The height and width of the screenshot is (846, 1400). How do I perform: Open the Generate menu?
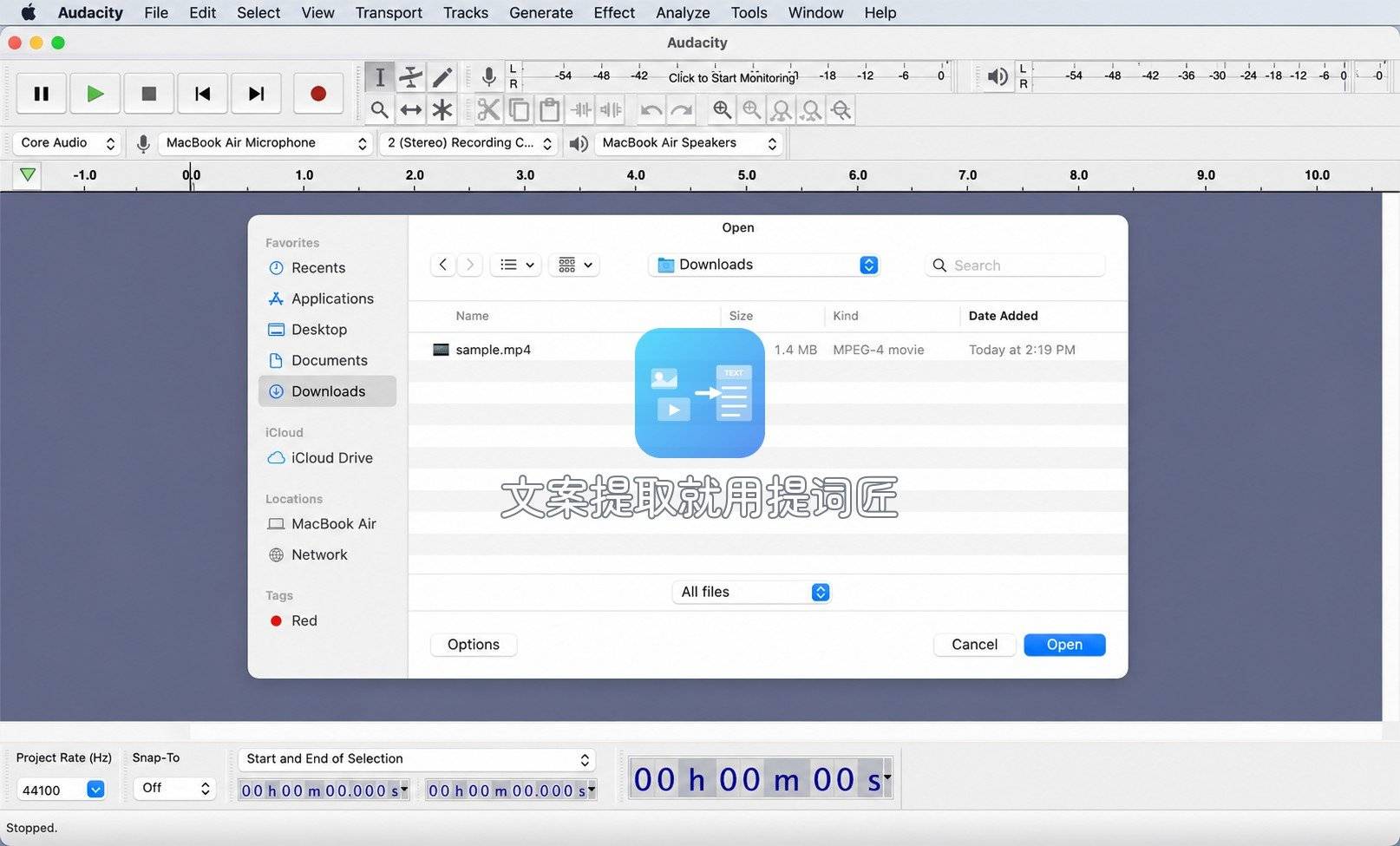point(540,12)
